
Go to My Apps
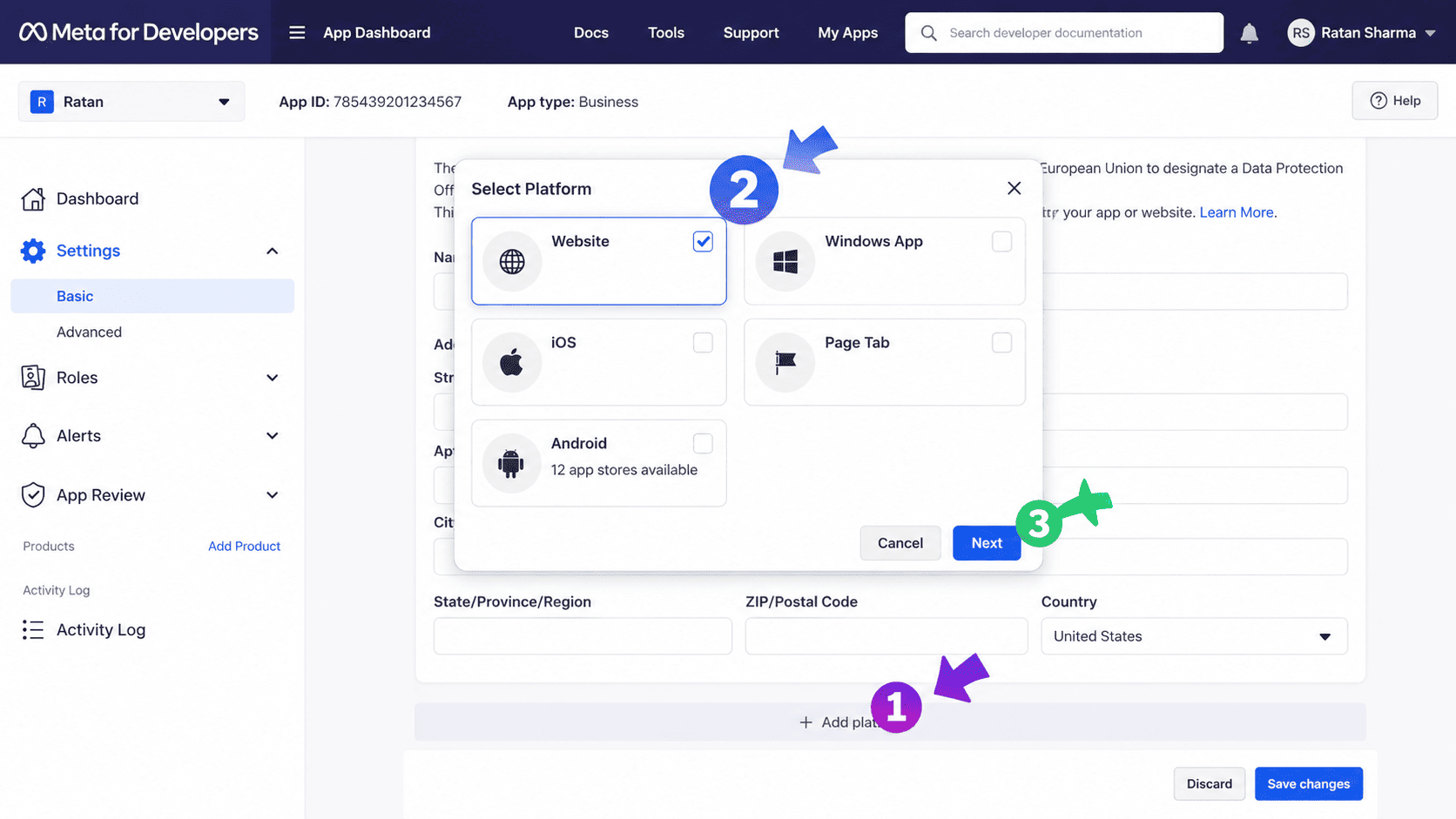847,33
